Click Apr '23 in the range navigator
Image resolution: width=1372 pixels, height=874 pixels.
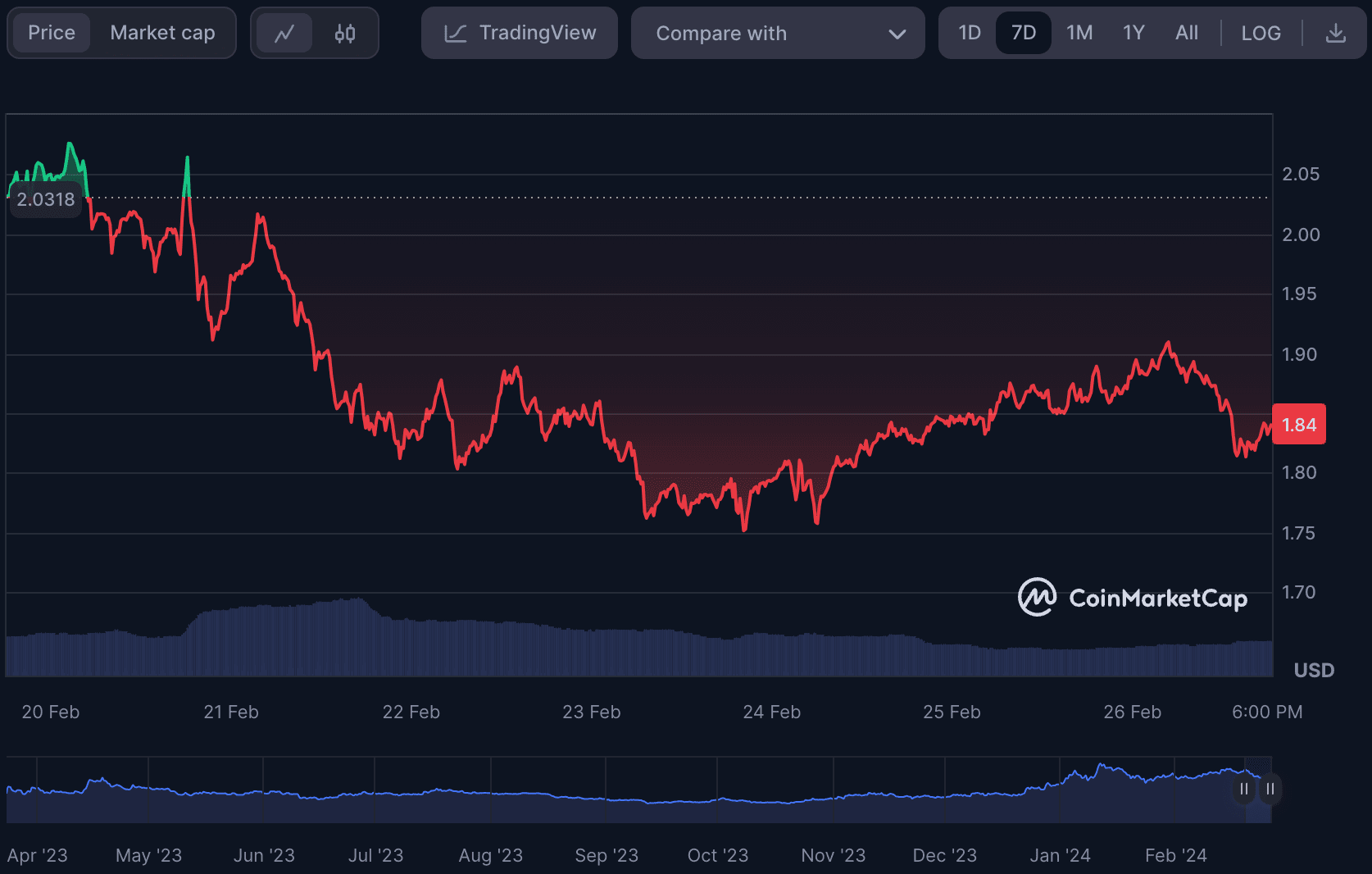click(38, 855)
